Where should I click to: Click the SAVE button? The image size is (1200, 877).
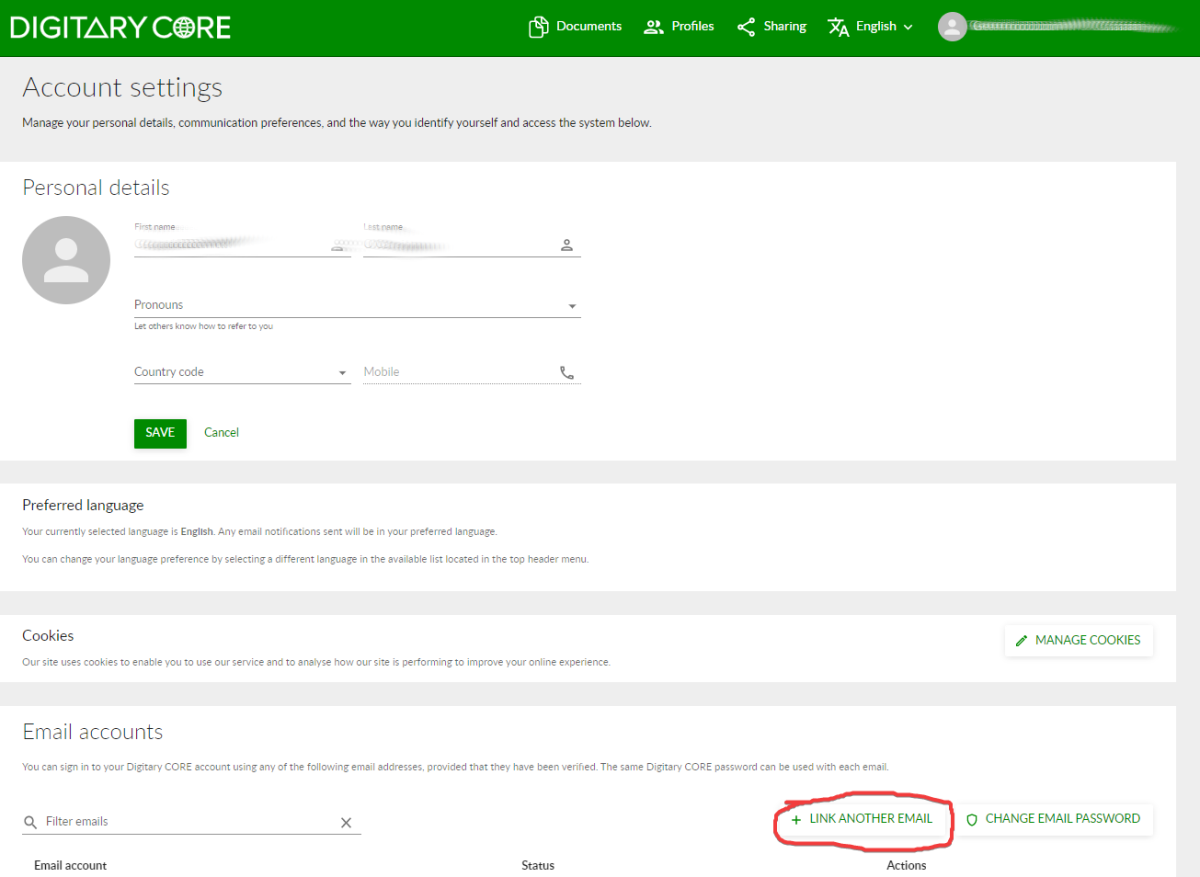pos(160,433)
